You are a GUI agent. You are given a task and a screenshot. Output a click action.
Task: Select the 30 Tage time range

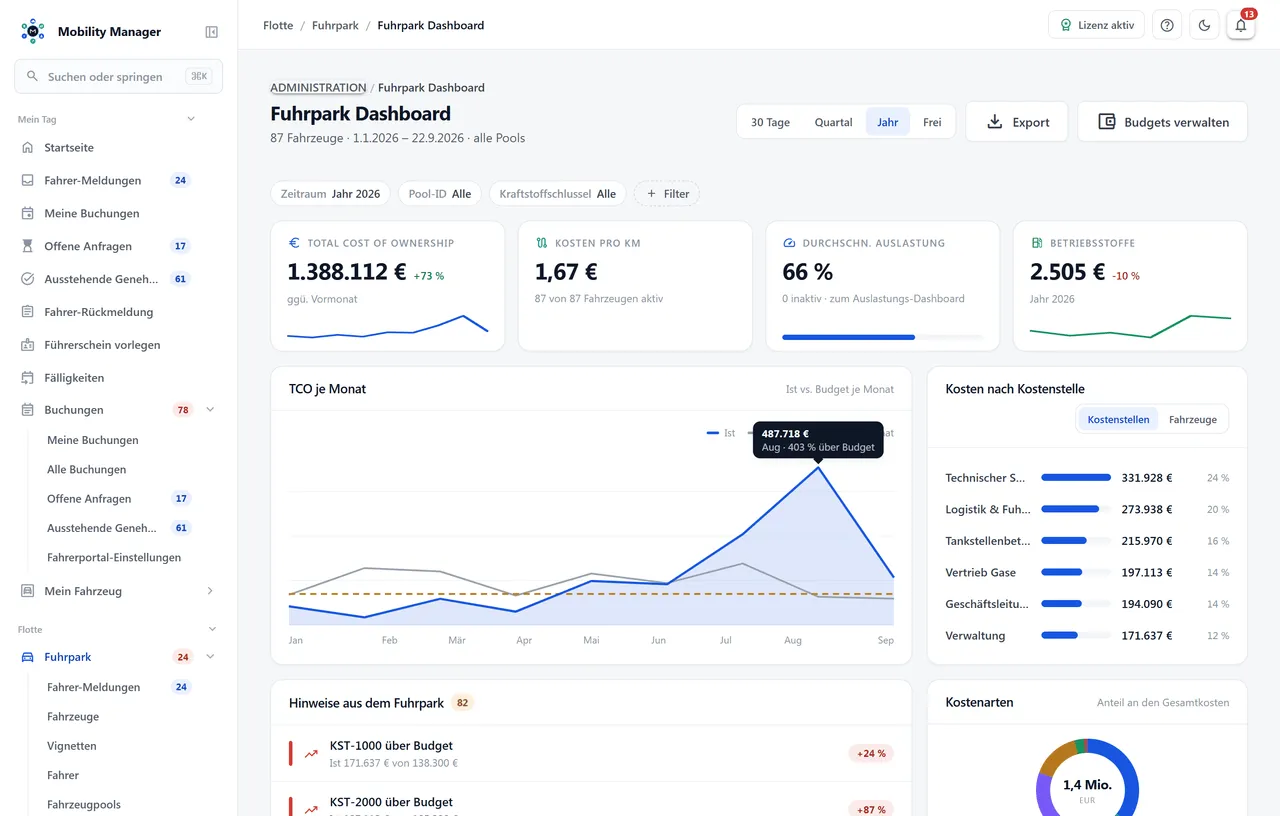770,122
